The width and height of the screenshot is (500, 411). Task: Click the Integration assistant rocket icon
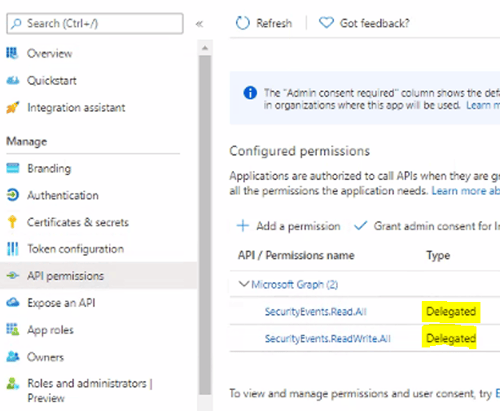[13, 108]
